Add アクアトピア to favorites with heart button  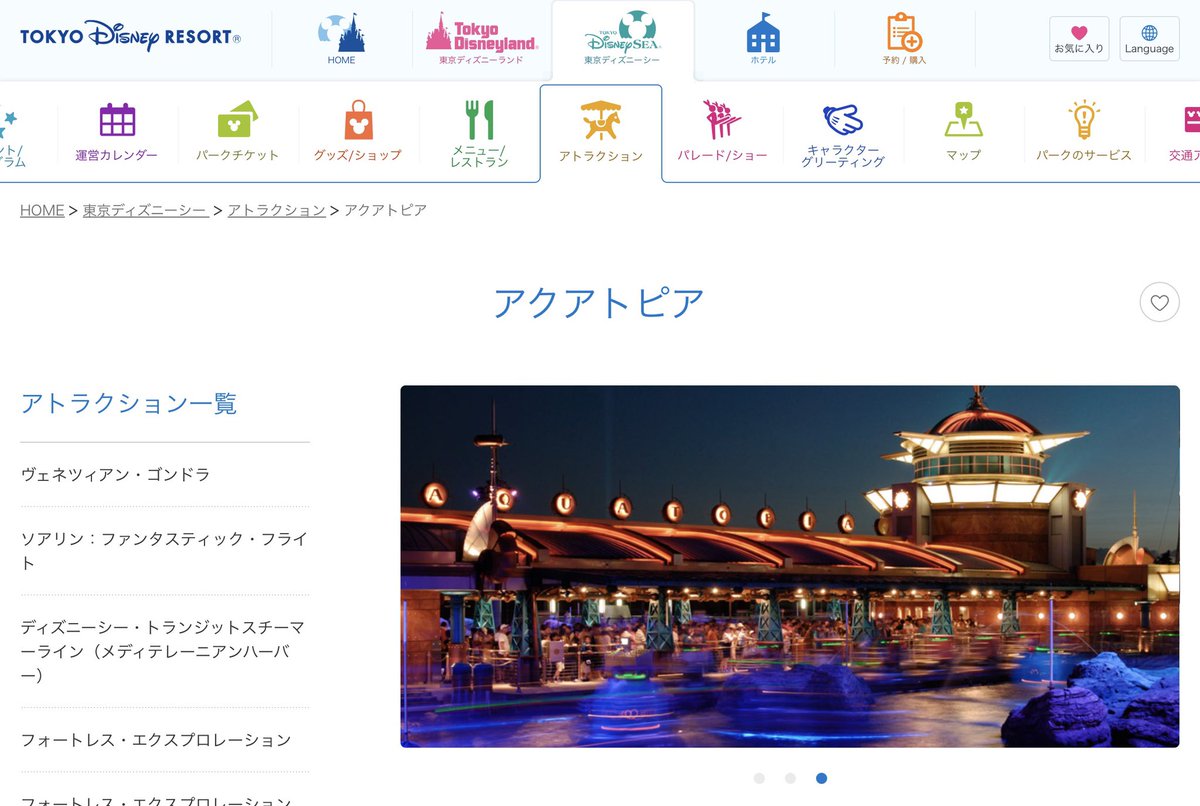1159,302
